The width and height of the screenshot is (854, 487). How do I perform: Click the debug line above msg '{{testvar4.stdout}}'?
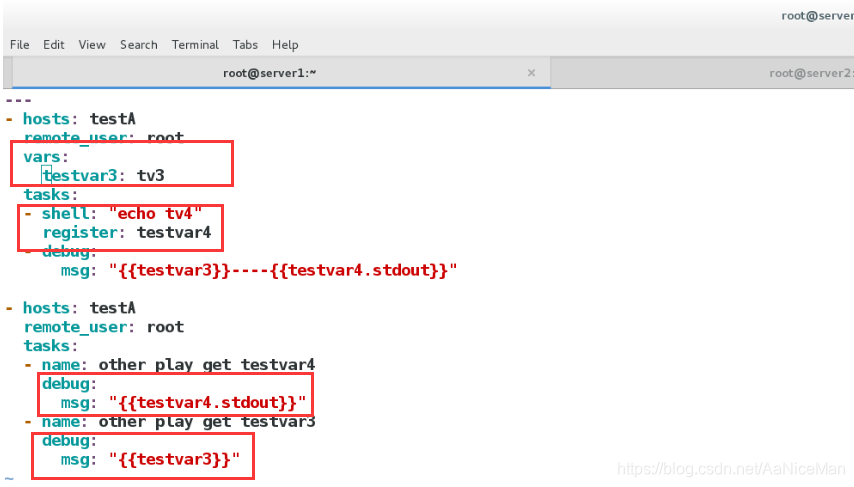click(69, 384)
